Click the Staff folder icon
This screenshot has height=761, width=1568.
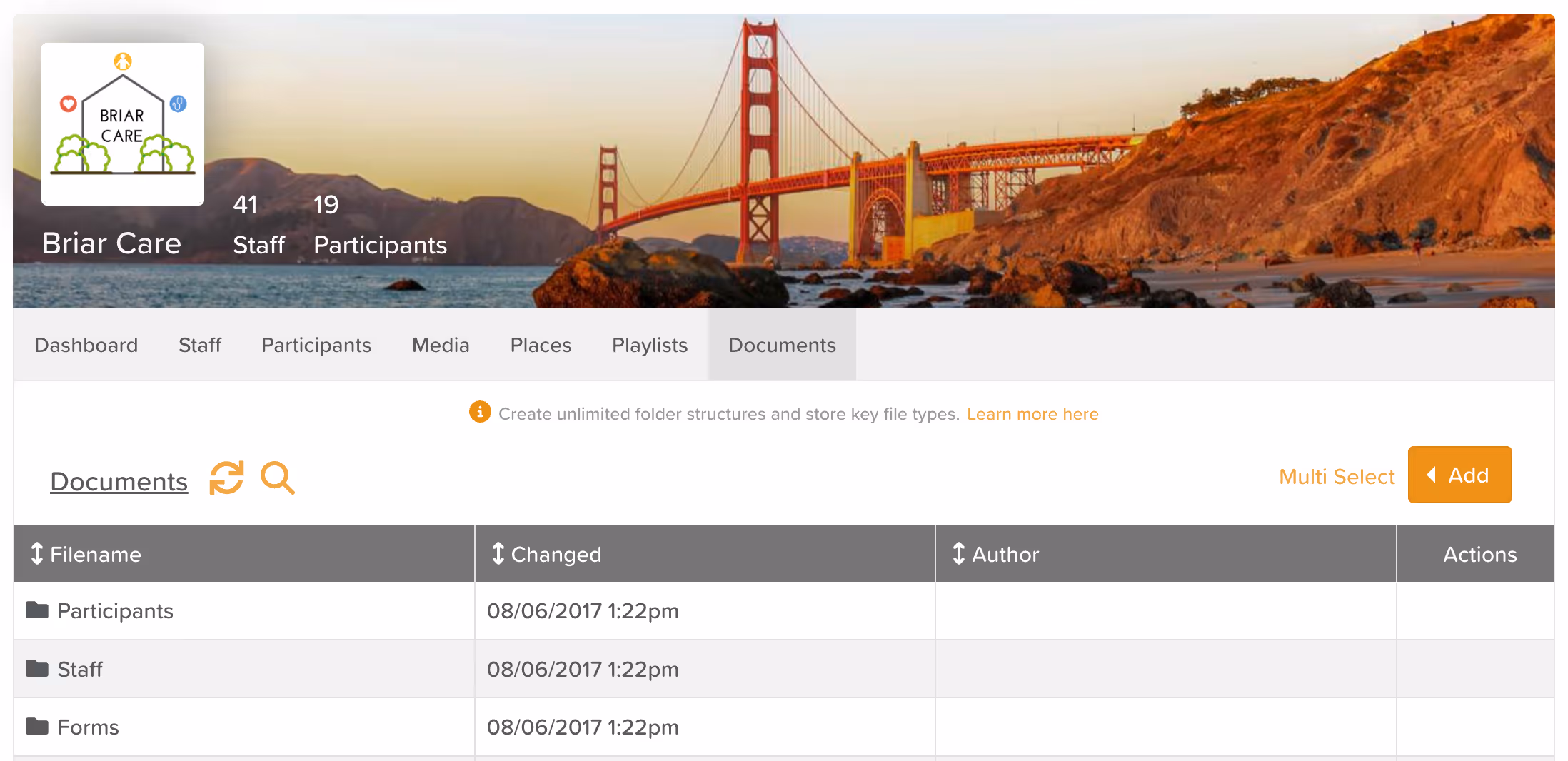point(37,668)
